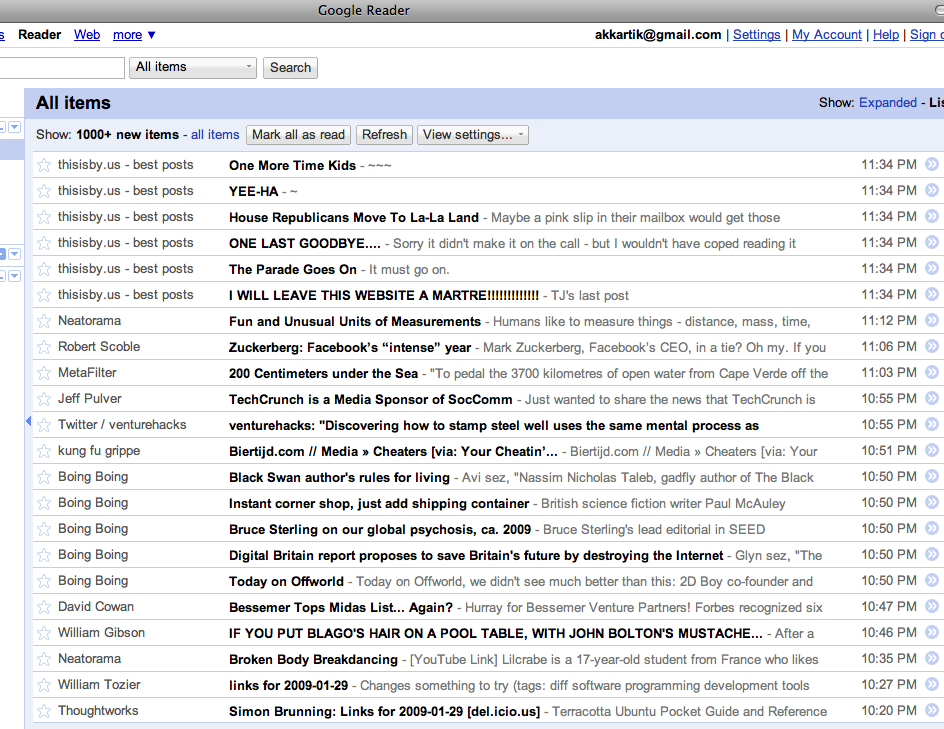Click arrow icon on the Jeff Pulver row
This screenshot has width=944, height=729.
click(931, 399)
